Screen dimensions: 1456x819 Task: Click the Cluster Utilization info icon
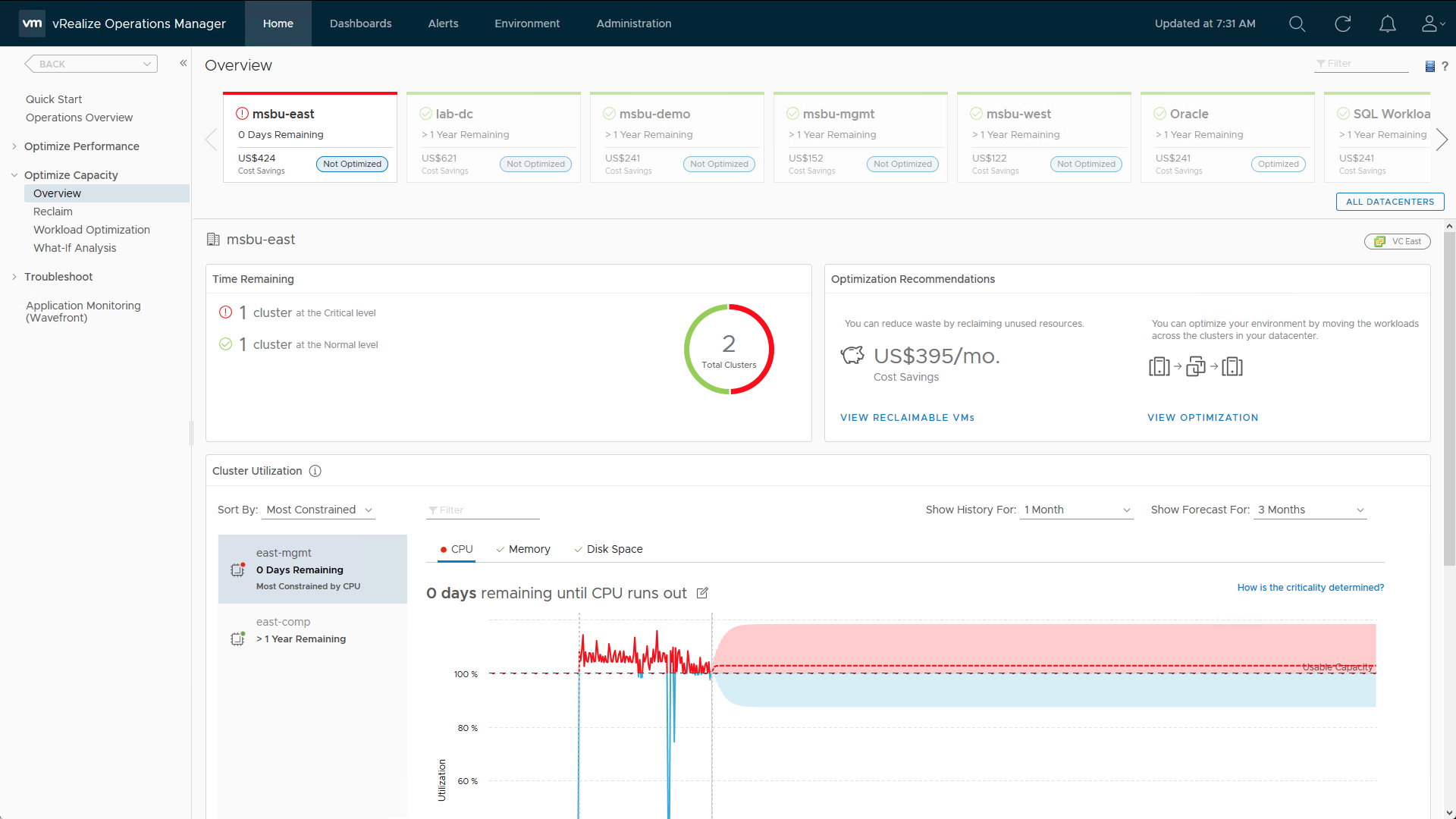pyautogui.click(x=315, y=471)
